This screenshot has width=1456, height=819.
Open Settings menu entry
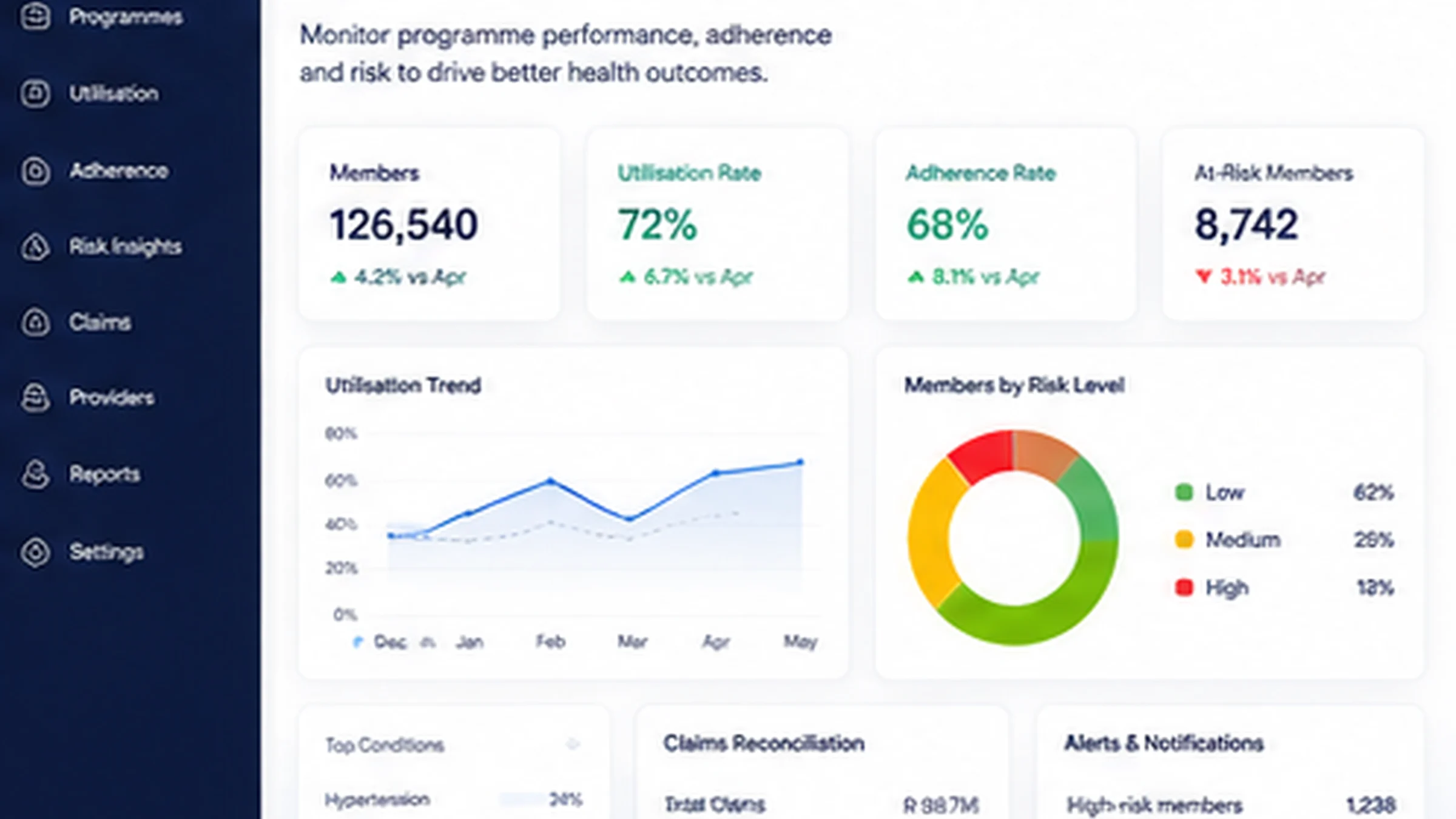click(x=106, y=552)
